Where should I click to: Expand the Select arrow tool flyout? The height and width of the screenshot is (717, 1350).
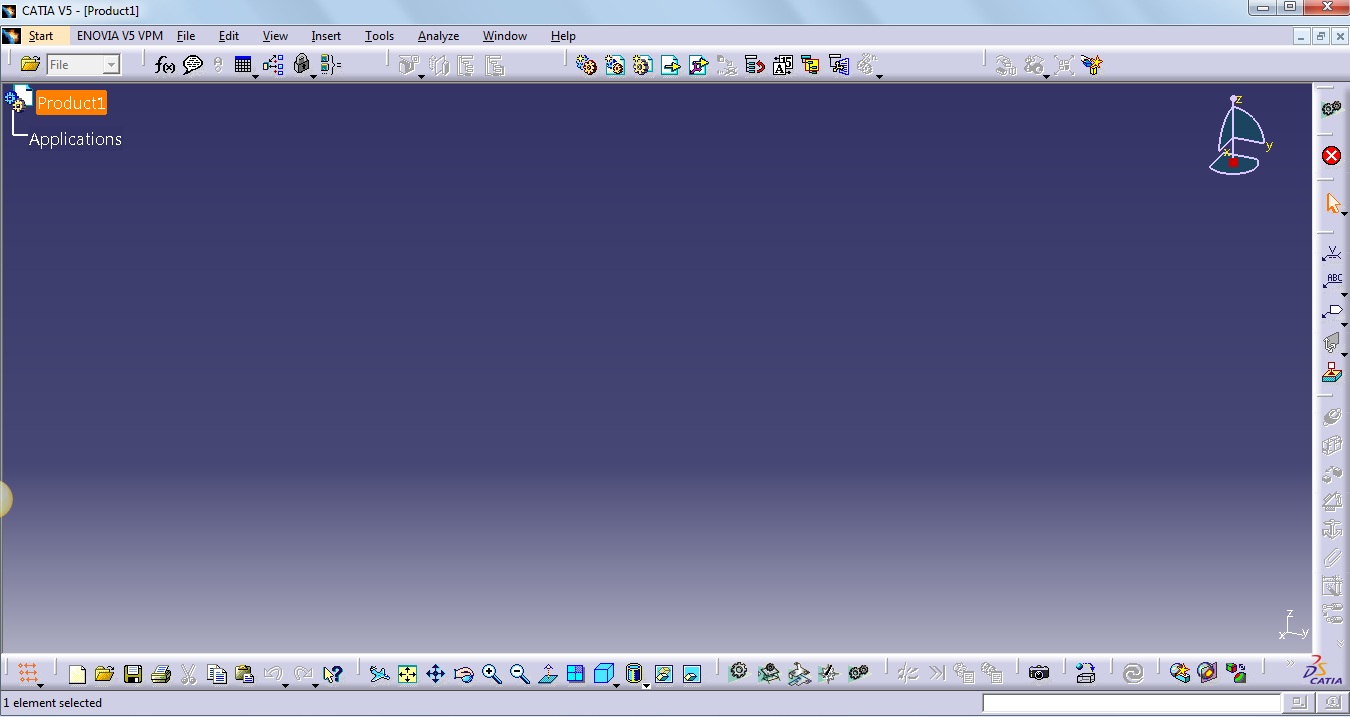tap(1344, 214)
